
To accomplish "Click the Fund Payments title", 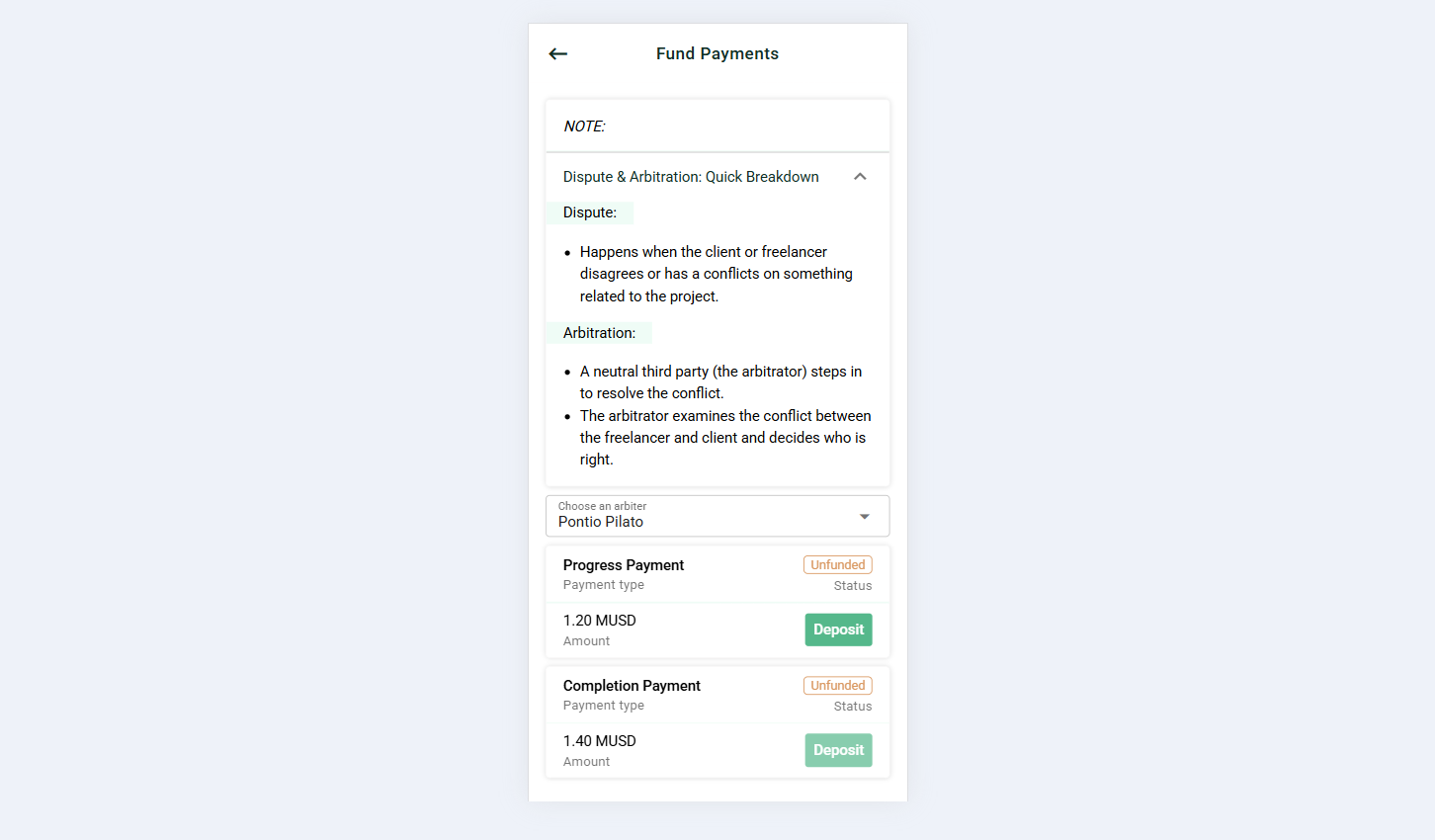I will pos(717,54).
